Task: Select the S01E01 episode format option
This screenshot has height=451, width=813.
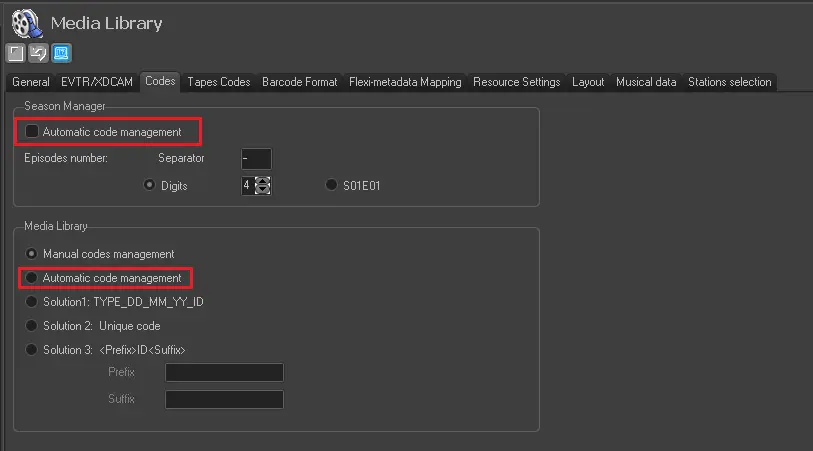Action: [331, 185]
